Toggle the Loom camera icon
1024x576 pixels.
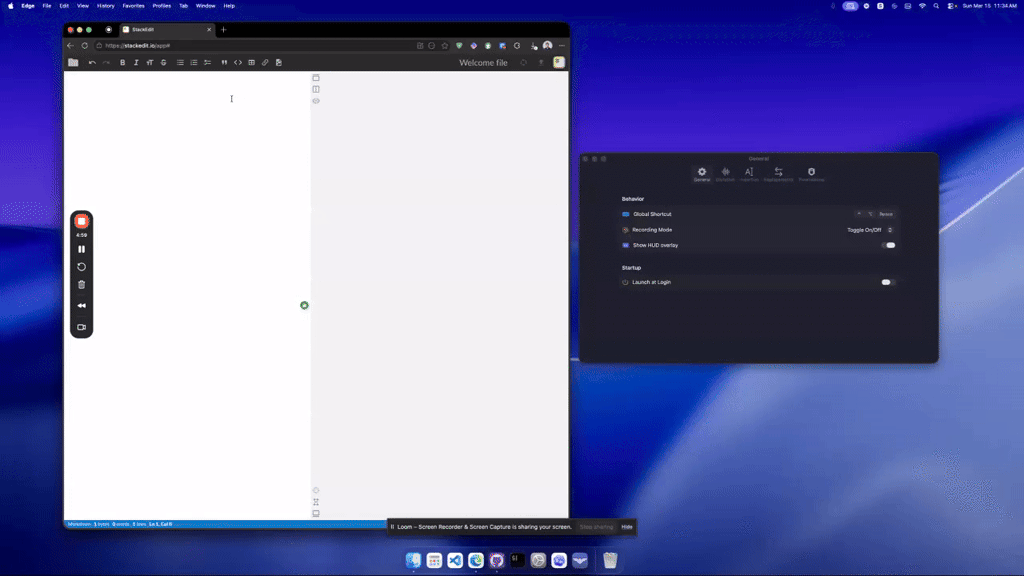click(82, 327)
